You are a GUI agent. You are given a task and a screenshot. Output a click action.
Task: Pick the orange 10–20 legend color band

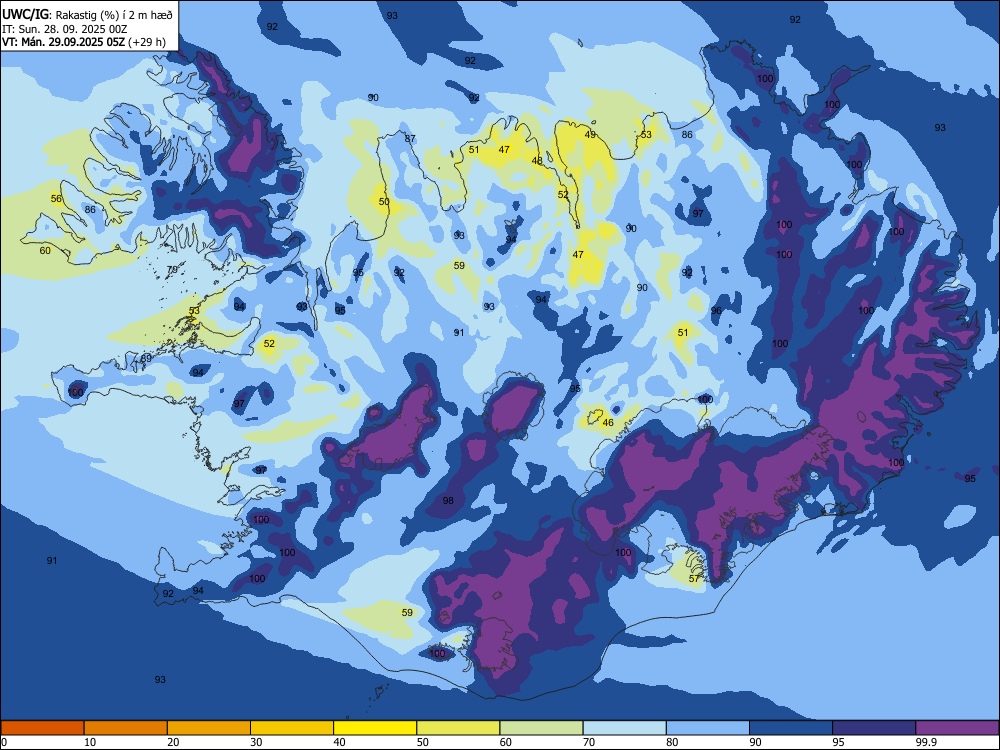point(126,728)
